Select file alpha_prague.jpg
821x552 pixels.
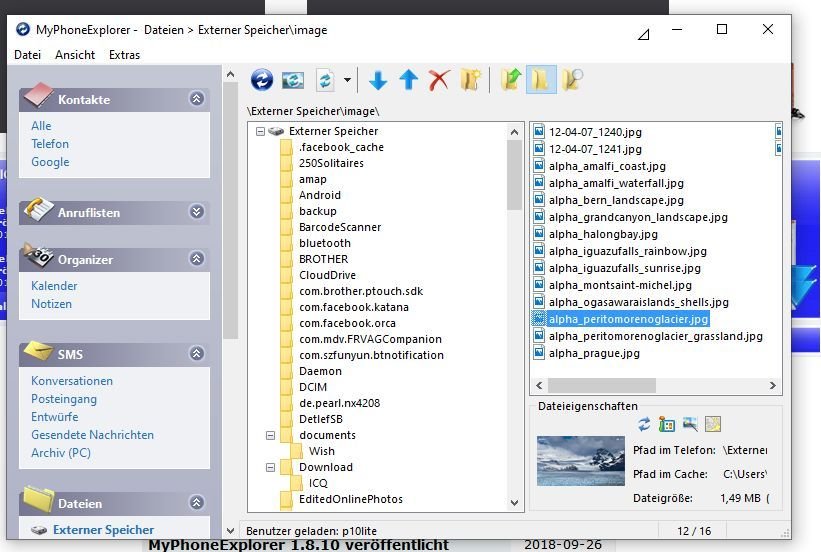pyautogui.click(x=594, y=353)
